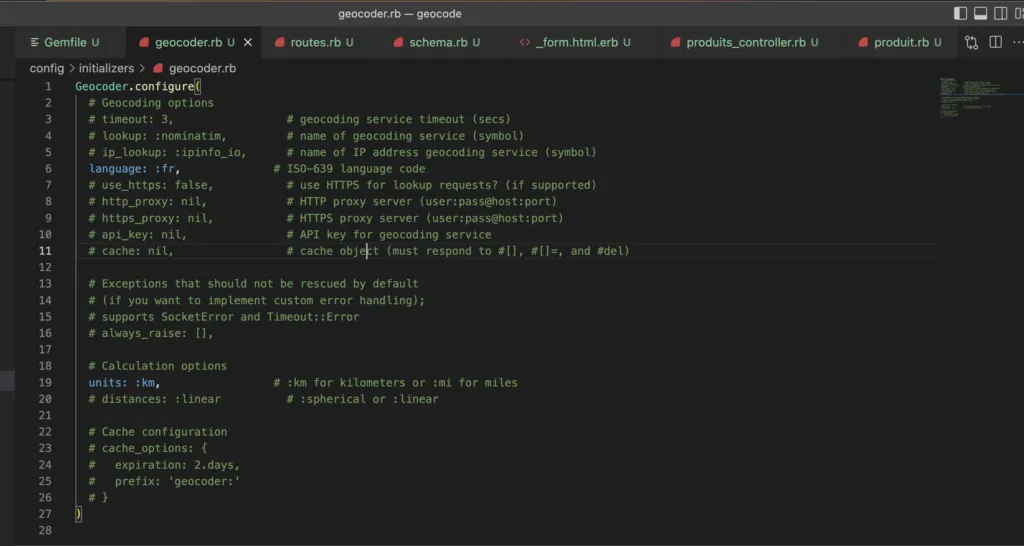Click the initializers breadcrumb segment

[x=106, y=68]
